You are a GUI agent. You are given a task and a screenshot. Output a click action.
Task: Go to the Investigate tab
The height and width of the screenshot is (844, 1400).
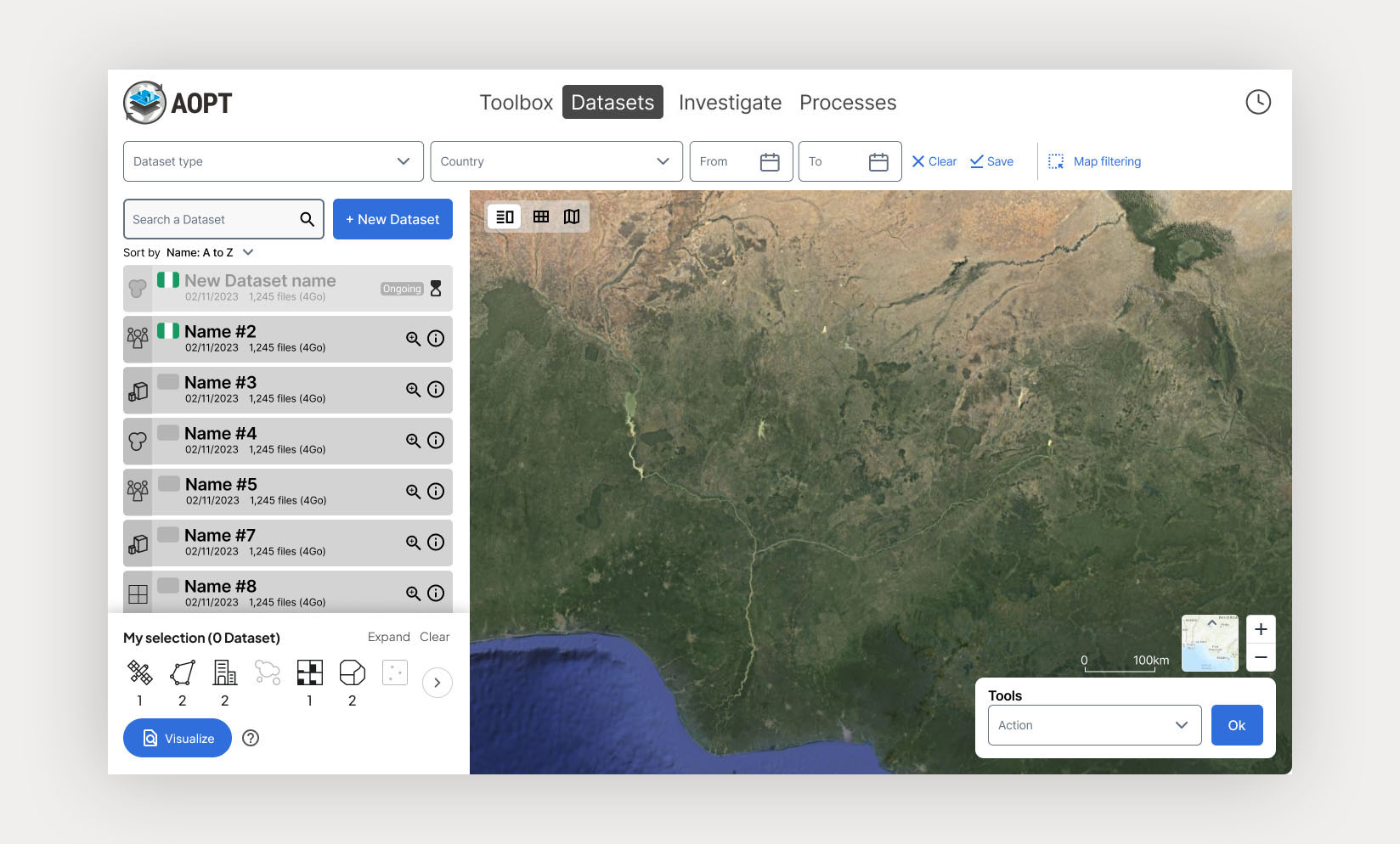coord(730,103)
